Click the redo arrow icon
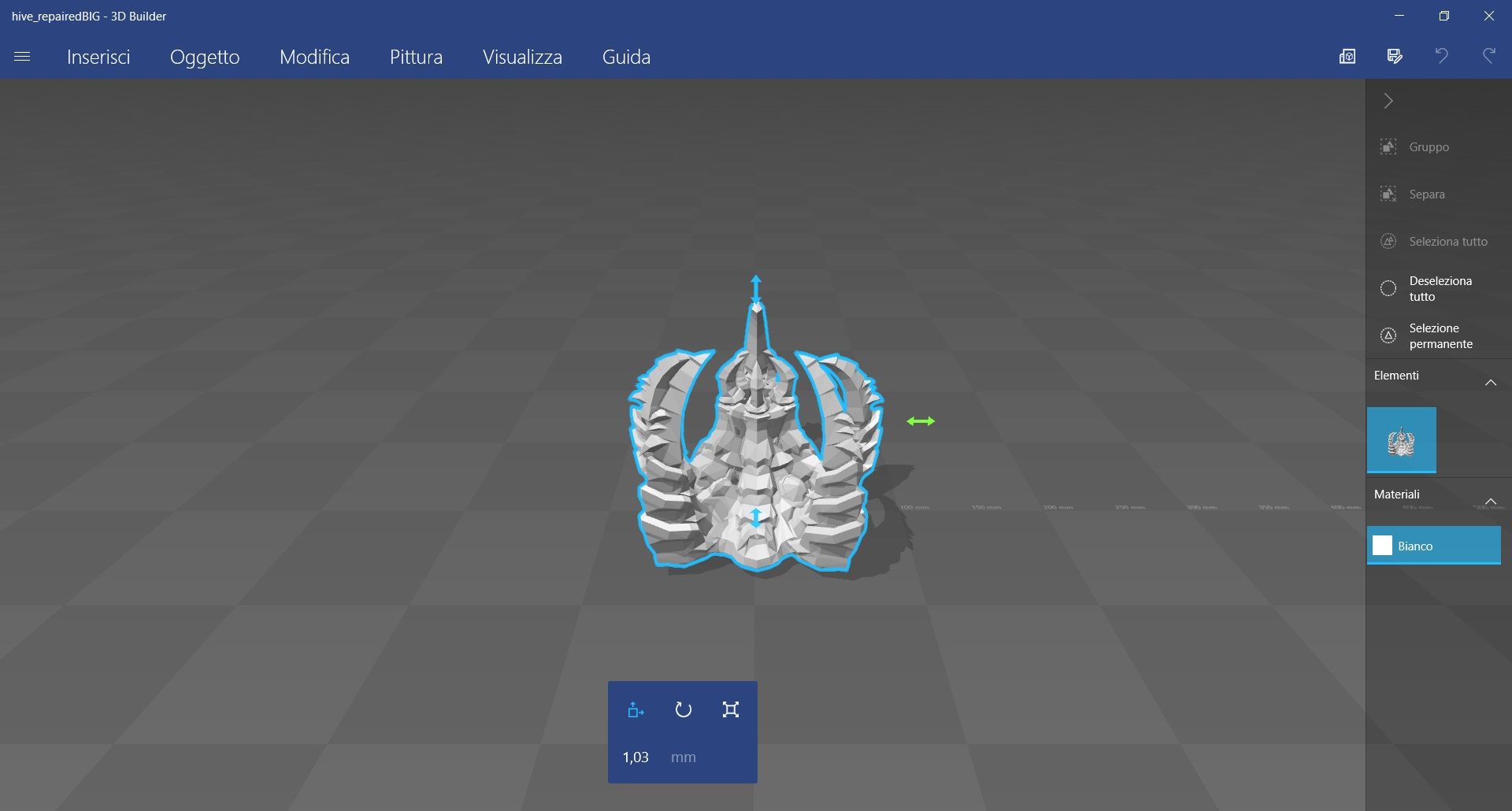This screenshot has width=1512, height=811. pos(1488,56)
